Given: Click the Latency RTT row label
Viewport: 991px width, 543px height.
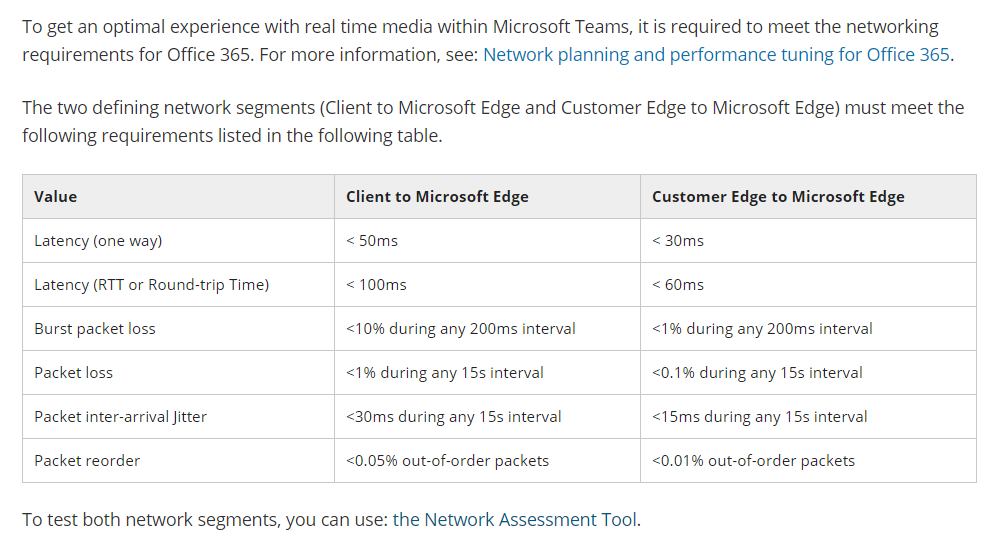Looking at the screenshot, I should pos(151,285).
